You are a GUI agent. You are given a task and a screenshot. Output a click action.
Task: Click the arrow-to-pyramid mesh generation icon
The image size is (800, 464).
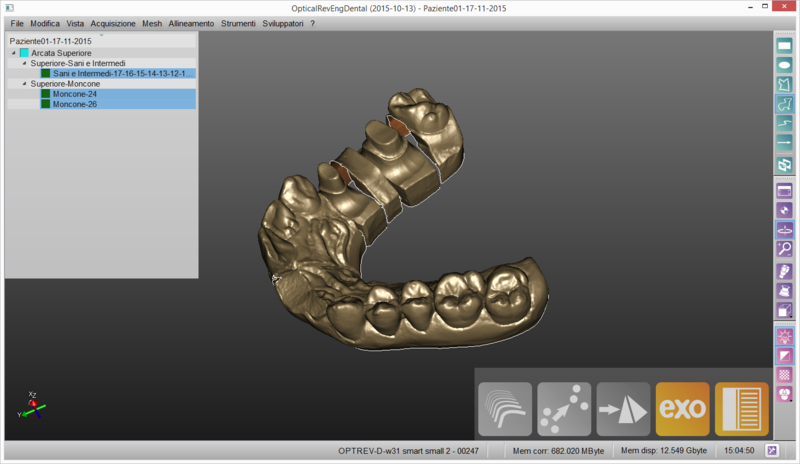coord(623,409)
